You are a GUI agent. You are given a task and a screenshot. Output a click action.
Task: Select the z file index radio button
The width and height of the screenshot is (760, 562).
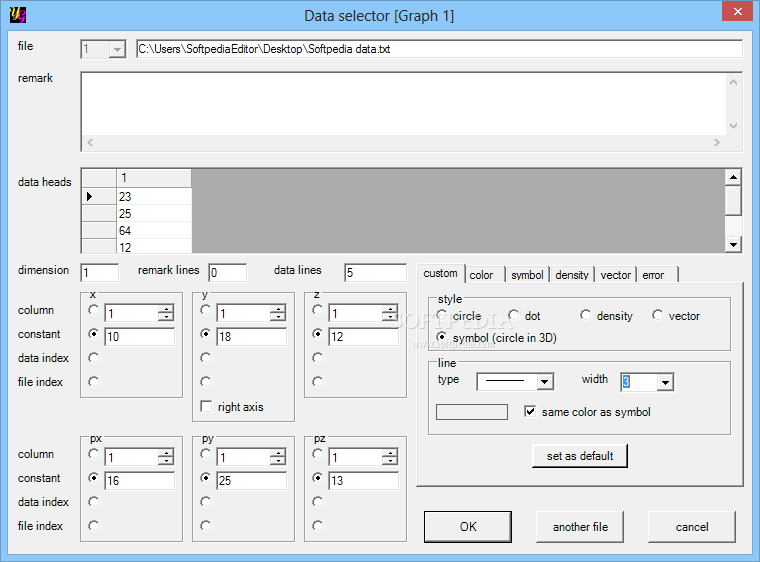click(x=317, y=382)
